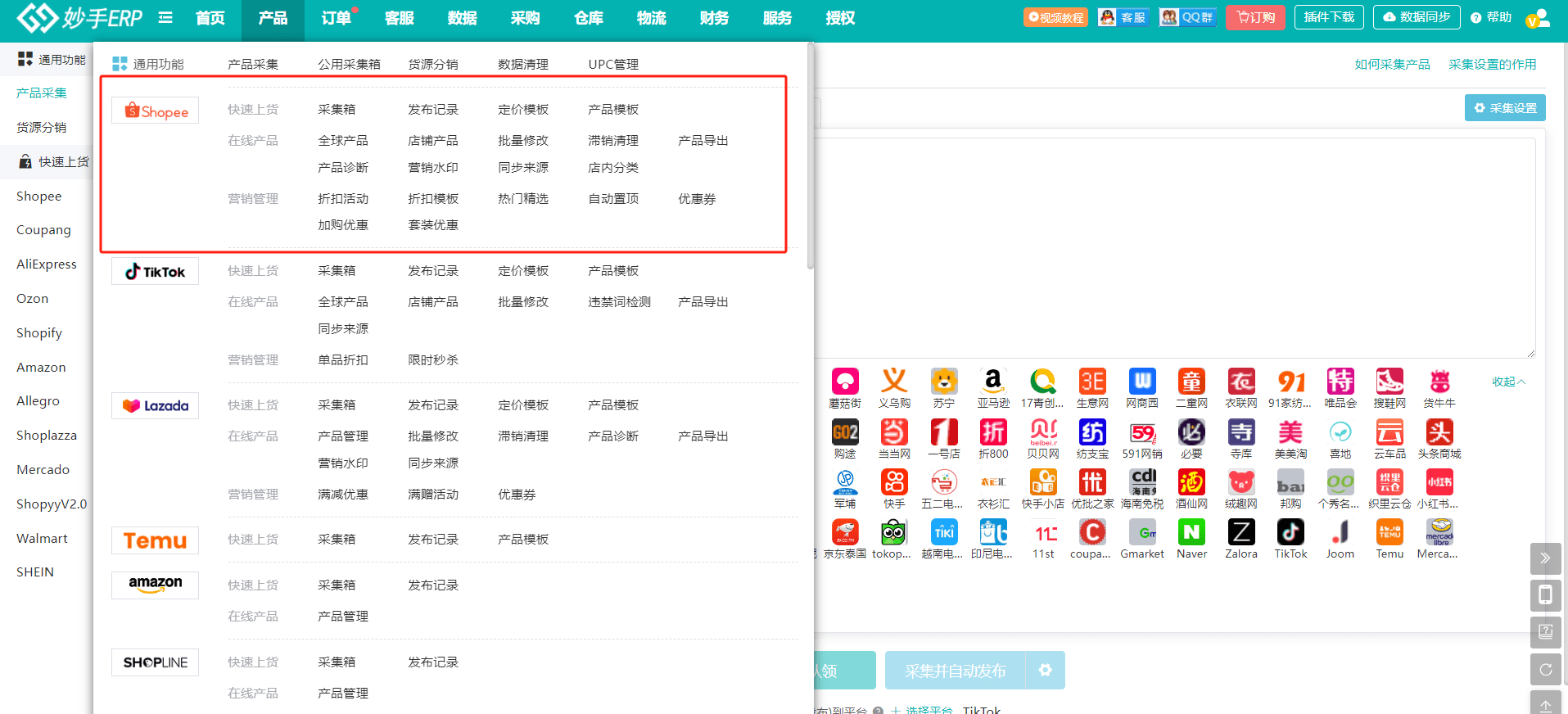Image resolution: width=1568 pixels, height=714 pixels.
Task: Click the 快手 platform icon
Action: click(x=894, y=482)
